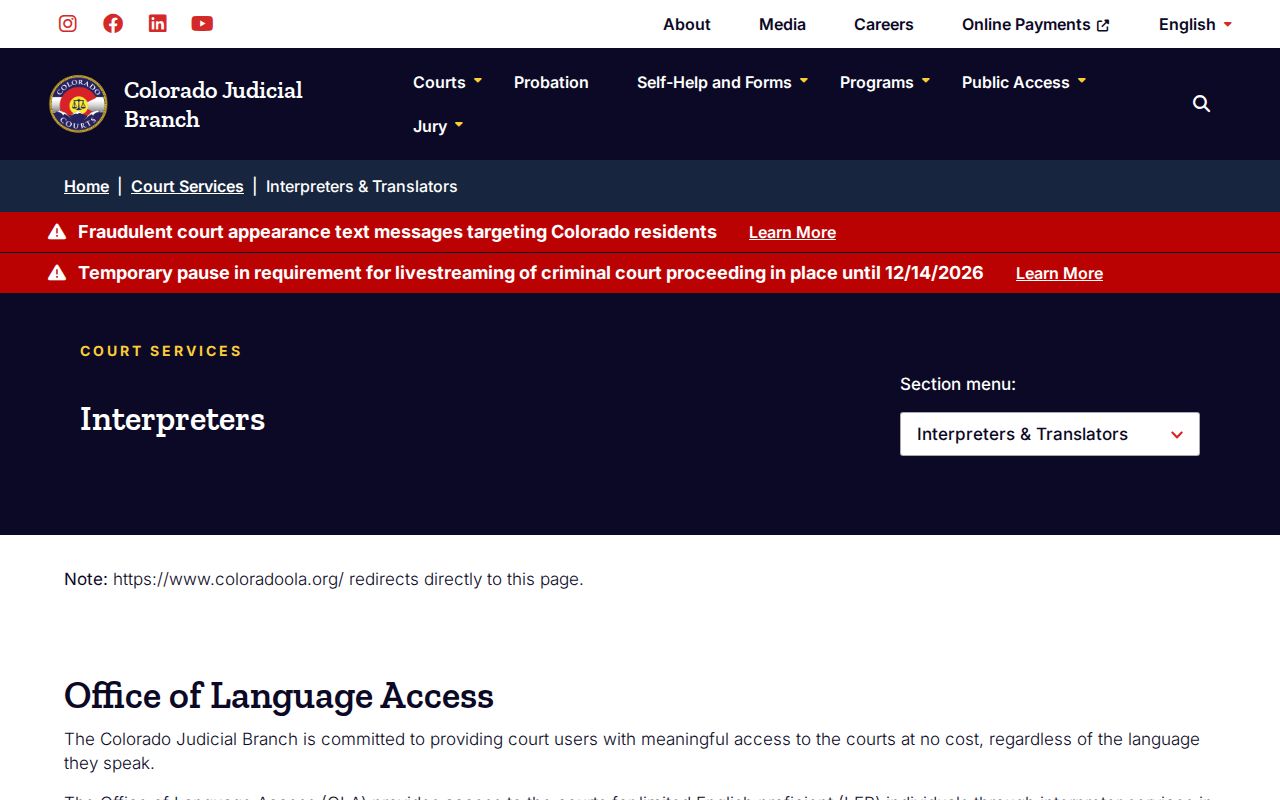Open the YouTube social icon
The height and width of the screenshot is (800, 1280).
[x=202, y=23]
